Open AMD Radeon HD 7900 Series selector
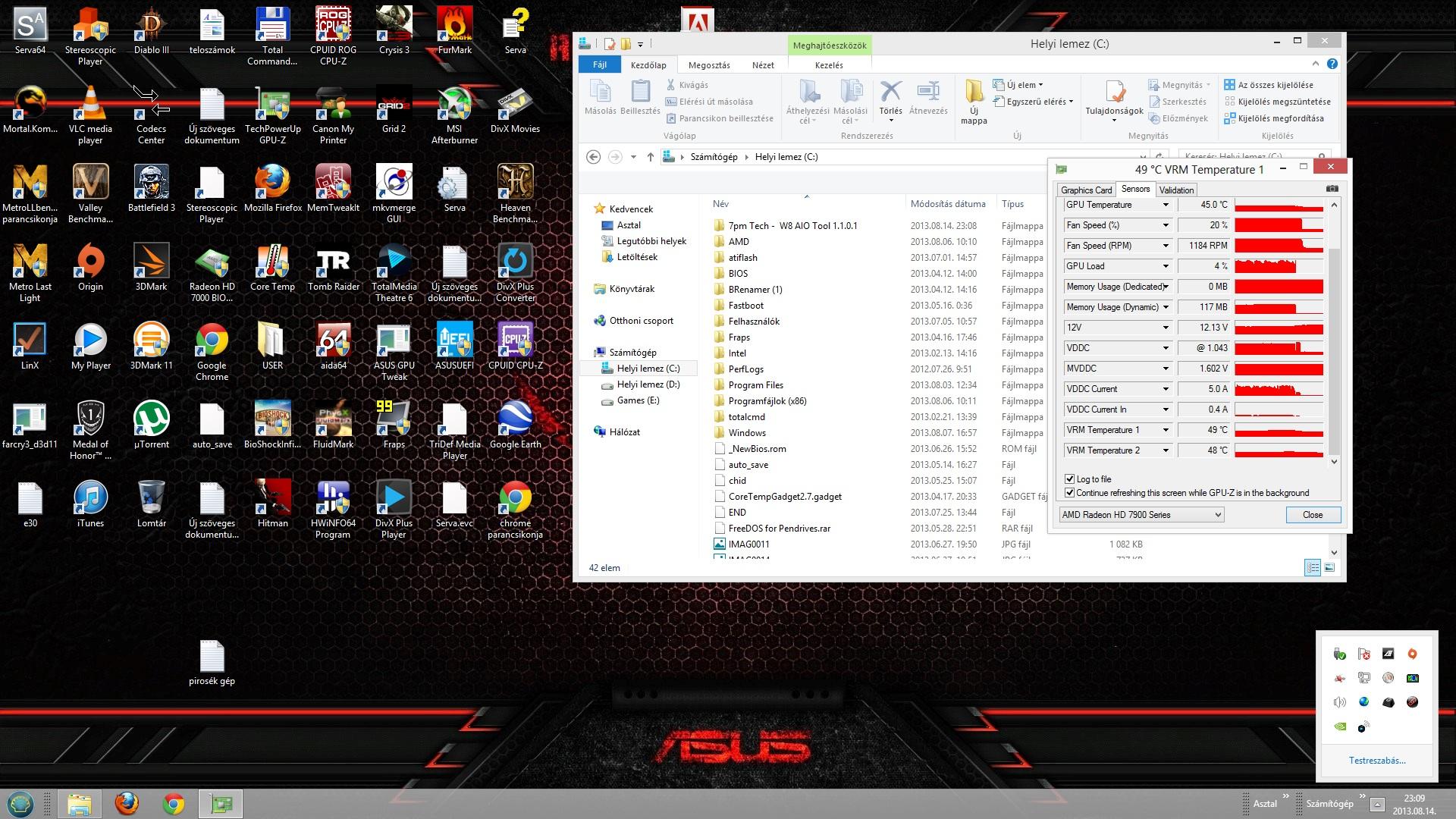1456x819 pixels. (x=1141, y=515)
